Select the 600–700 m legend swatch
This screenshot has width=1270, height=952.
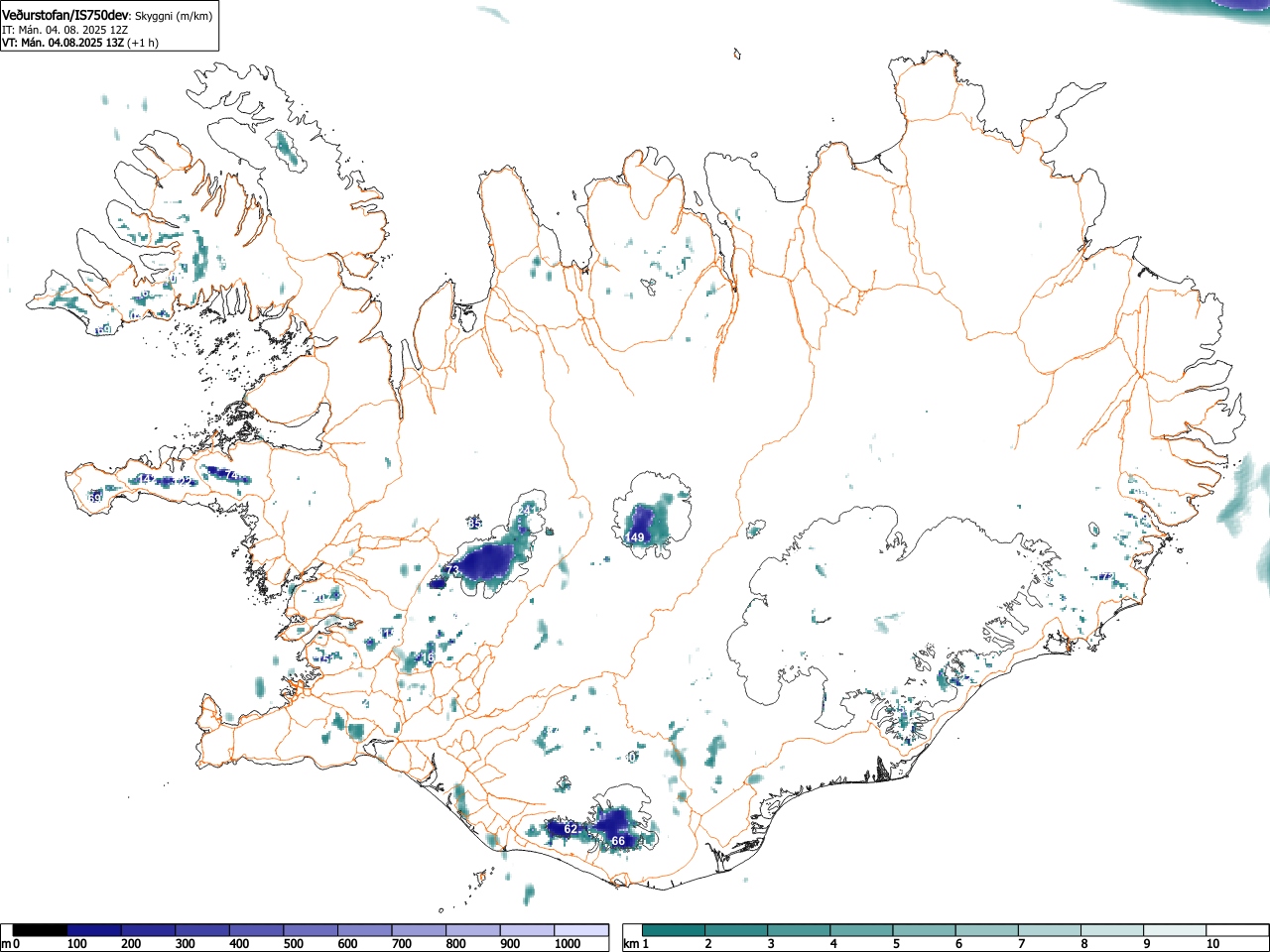(365, 930)
